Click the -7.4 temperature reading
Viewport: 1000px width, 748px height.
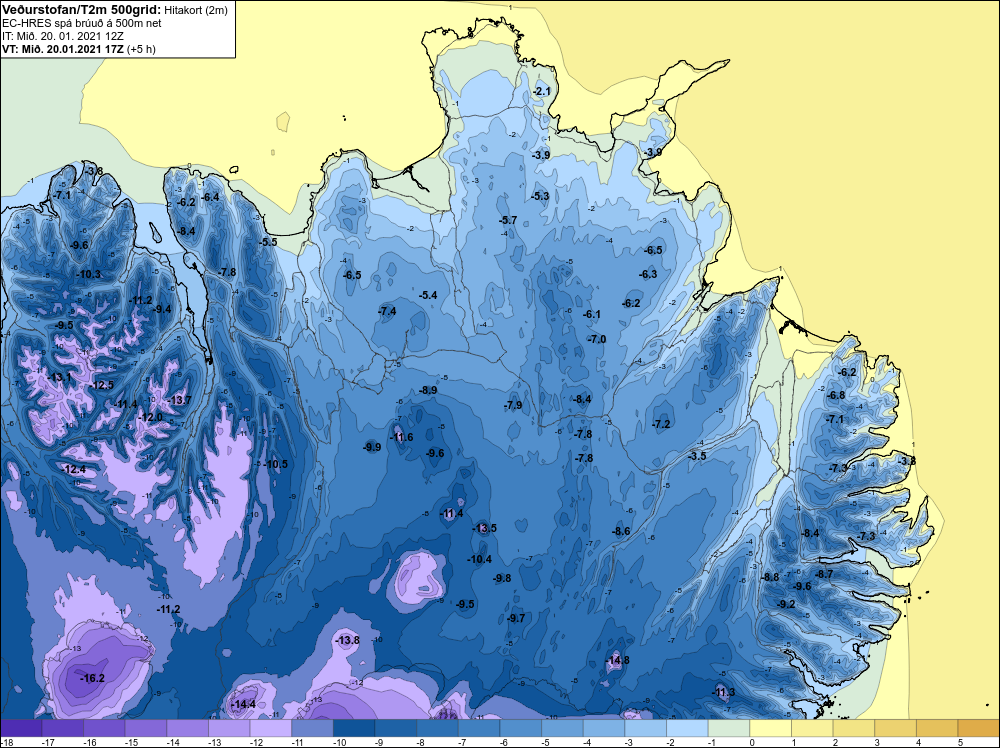click(387, 311)
